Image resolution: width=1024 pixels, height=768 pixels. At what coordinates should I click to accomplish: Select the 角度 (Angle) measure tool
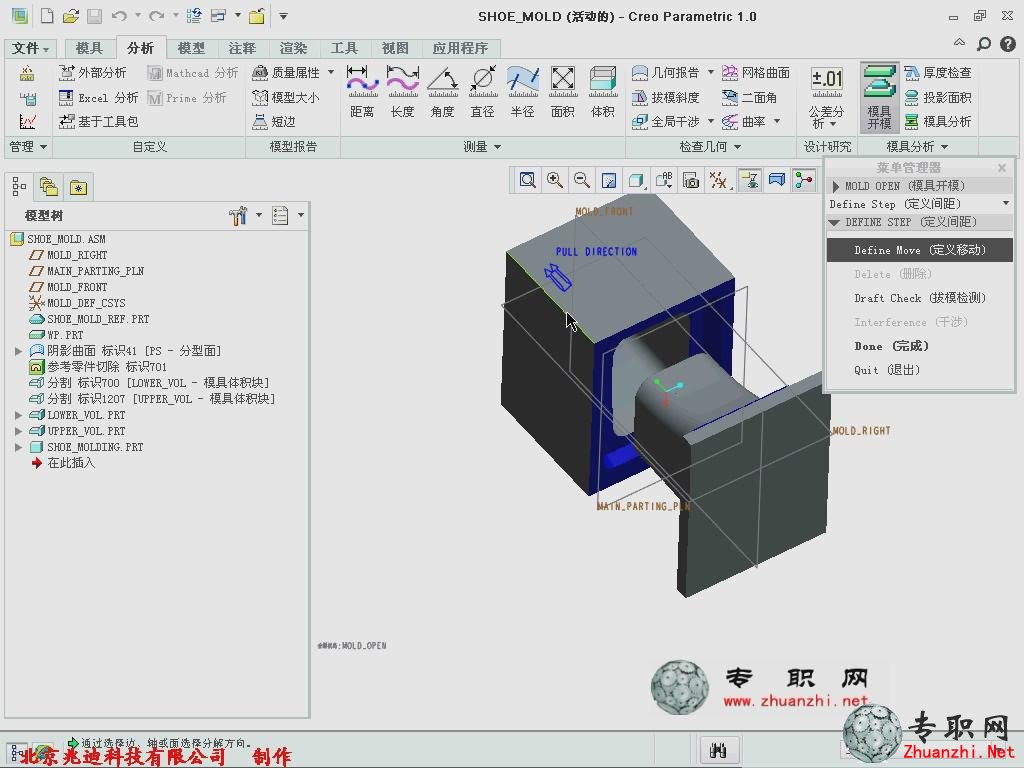click(442, 91)
